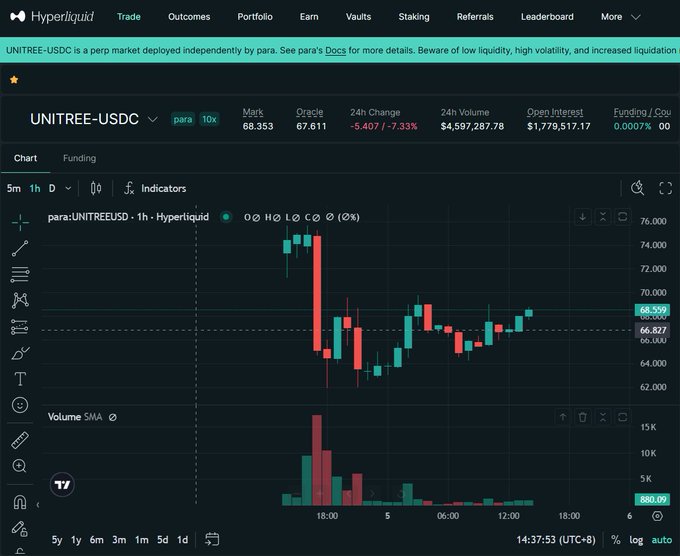Toggle auto scale mode
This screenshot has width=680, height=556.
point(661,540)
